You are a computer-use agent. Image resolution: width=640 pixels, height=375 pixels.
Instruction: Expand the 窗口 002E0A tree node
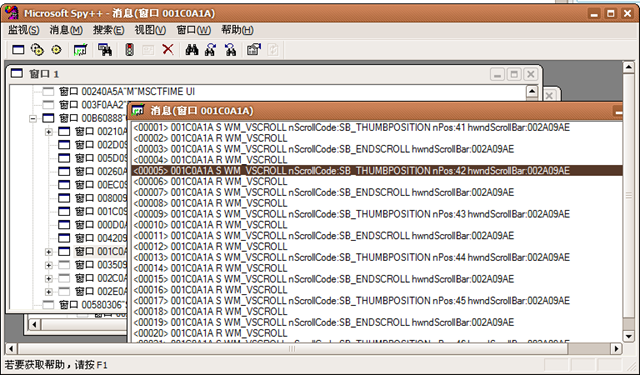pyautogui.click(x=49, y=292)
